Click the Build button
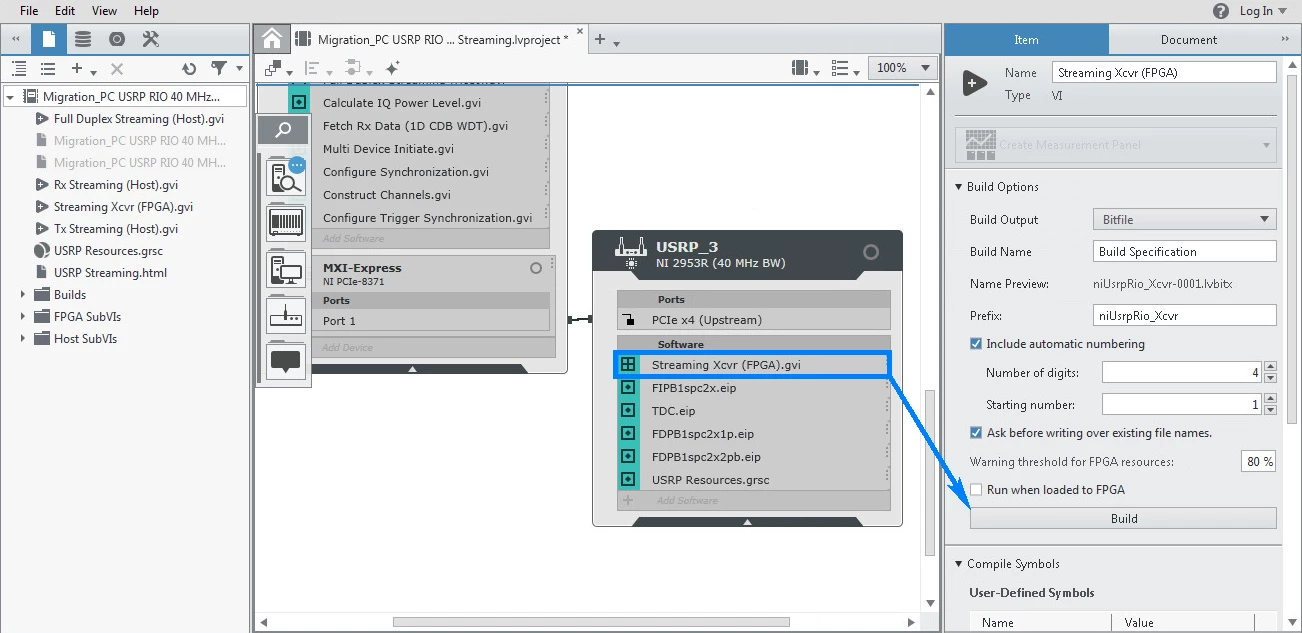This screenshot has width=1302, height=633. click(x=1123, y=518)
